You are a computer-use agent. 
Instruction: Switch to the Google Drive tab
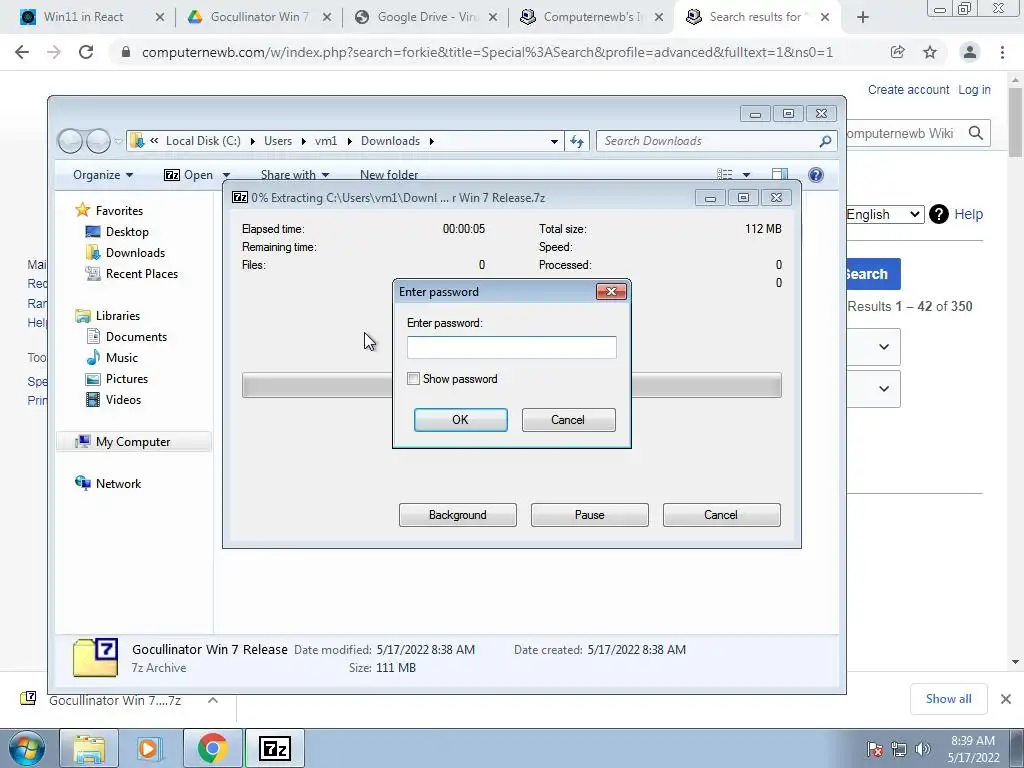426,17
